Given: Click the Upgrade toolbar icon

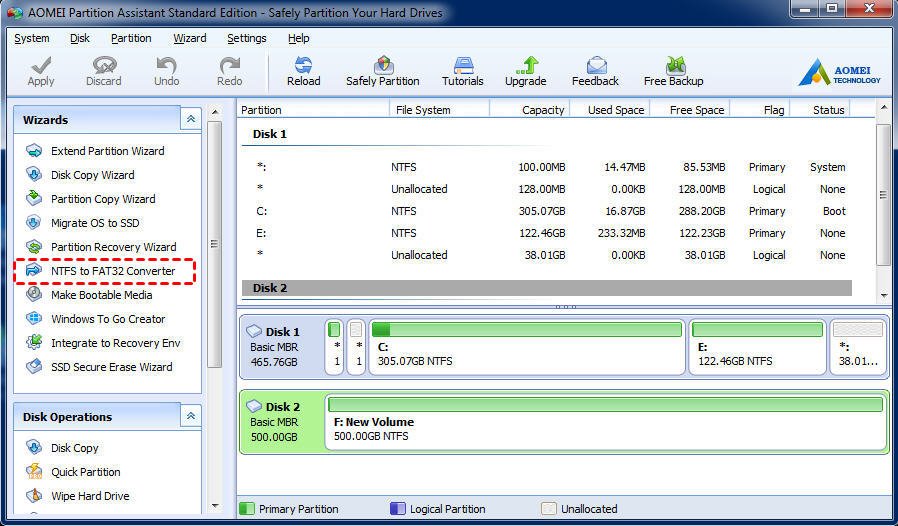Looking at the screenshot, I should click(x=527, y=64).
